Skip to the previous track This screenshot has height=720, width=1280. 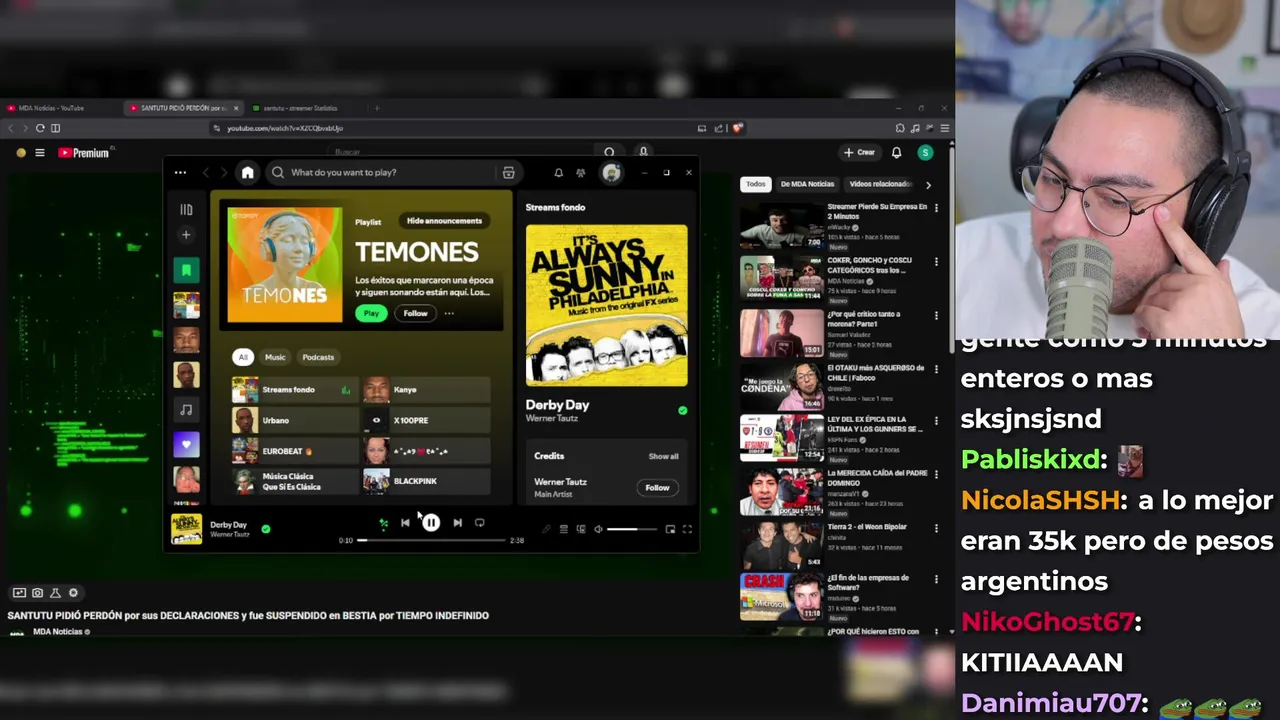pos(405,522)
